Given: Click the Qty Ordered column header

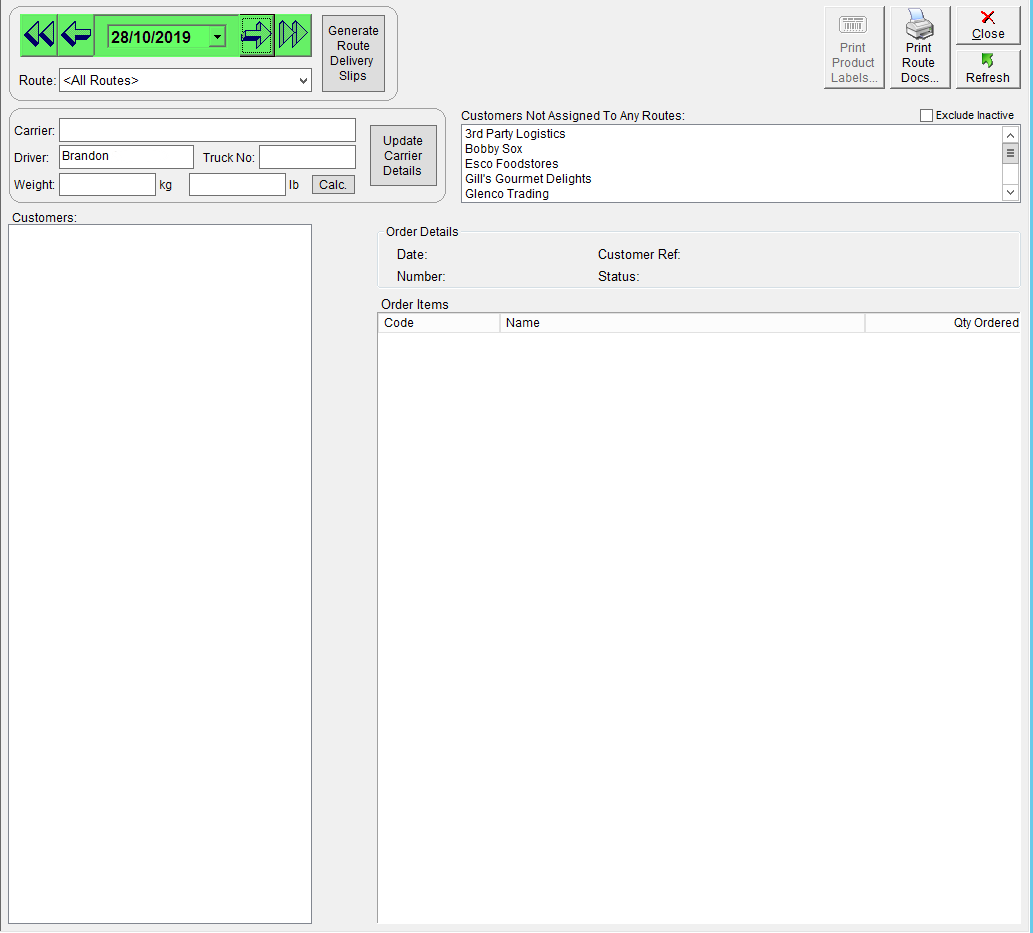Looking at the screenshot, I should click(943, 323).
